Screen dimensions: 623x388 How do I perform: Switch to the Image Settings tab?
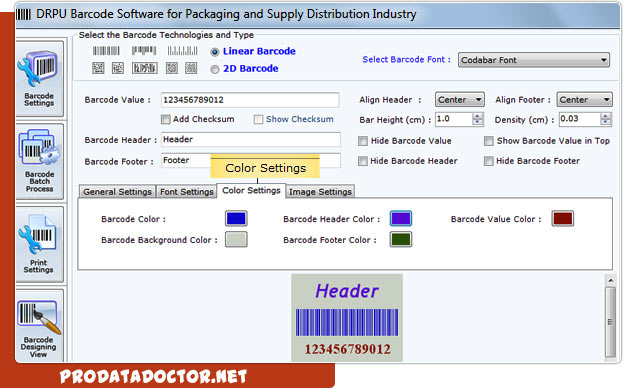[x=320, y=191]
